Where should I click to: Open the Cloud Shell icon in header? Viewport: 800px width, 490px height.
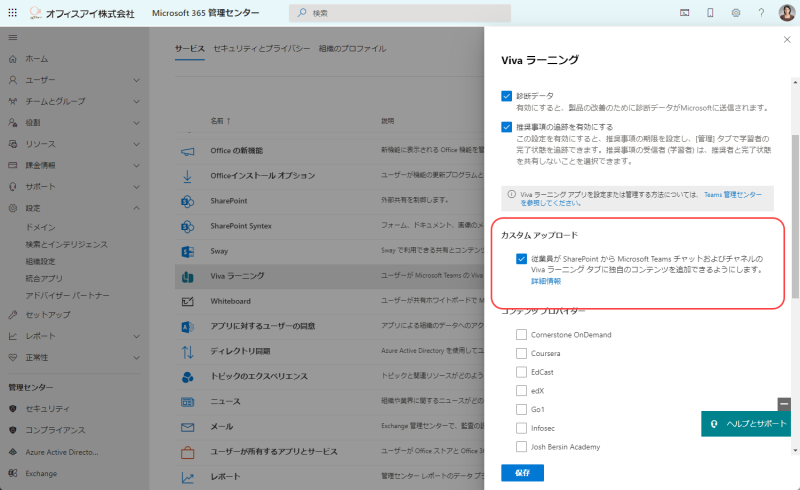point(685,13)
